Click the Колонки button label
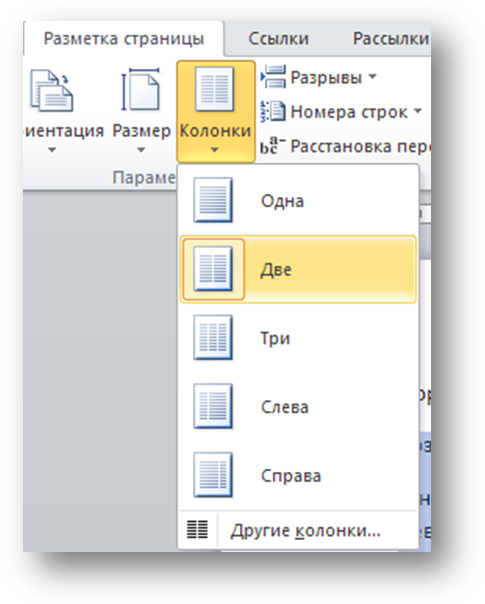This screenshot has width=485, height=604. point(215,131)
